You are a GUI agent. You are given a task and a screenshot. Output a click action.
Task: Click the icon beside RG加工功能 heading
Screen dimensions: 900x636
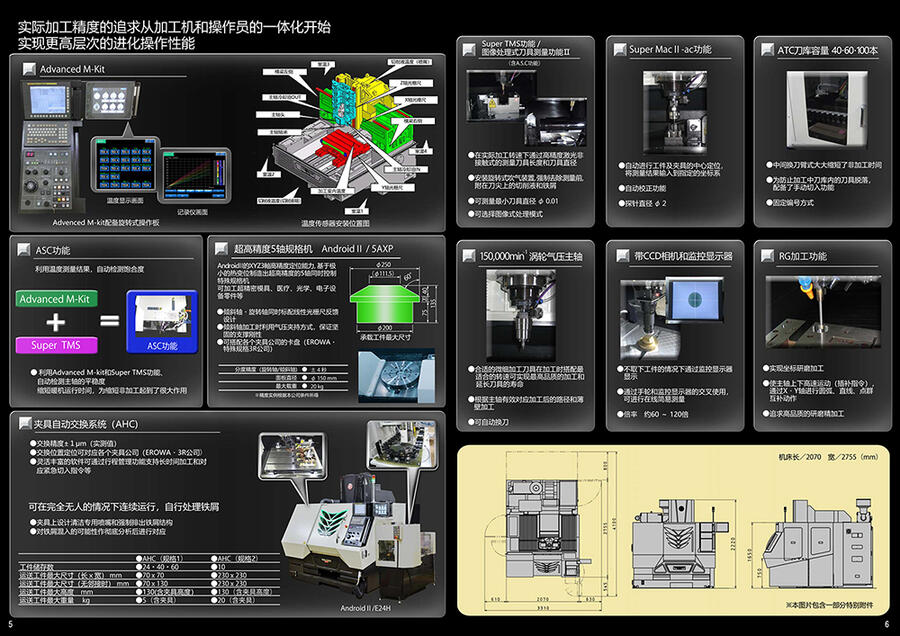767,256
